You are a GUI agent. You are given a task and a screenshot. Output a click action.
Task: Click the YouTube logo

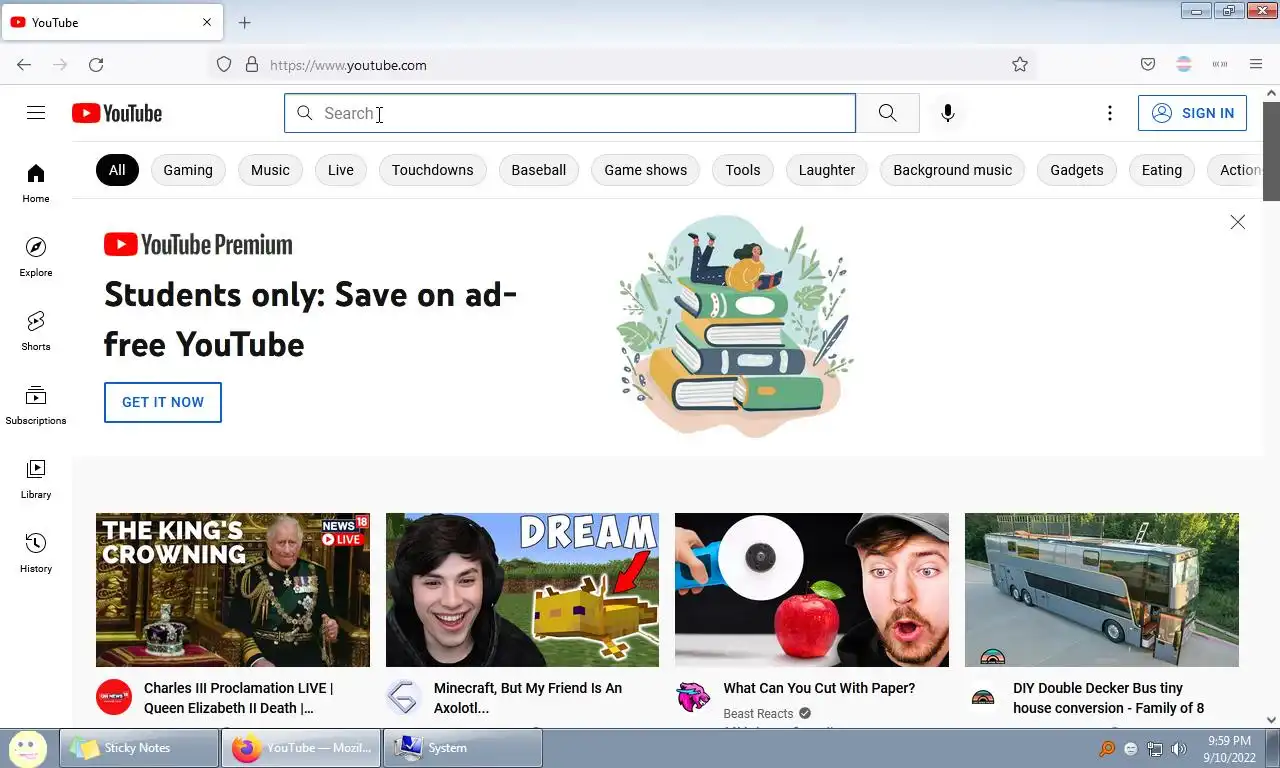click(x=117, y=113)
